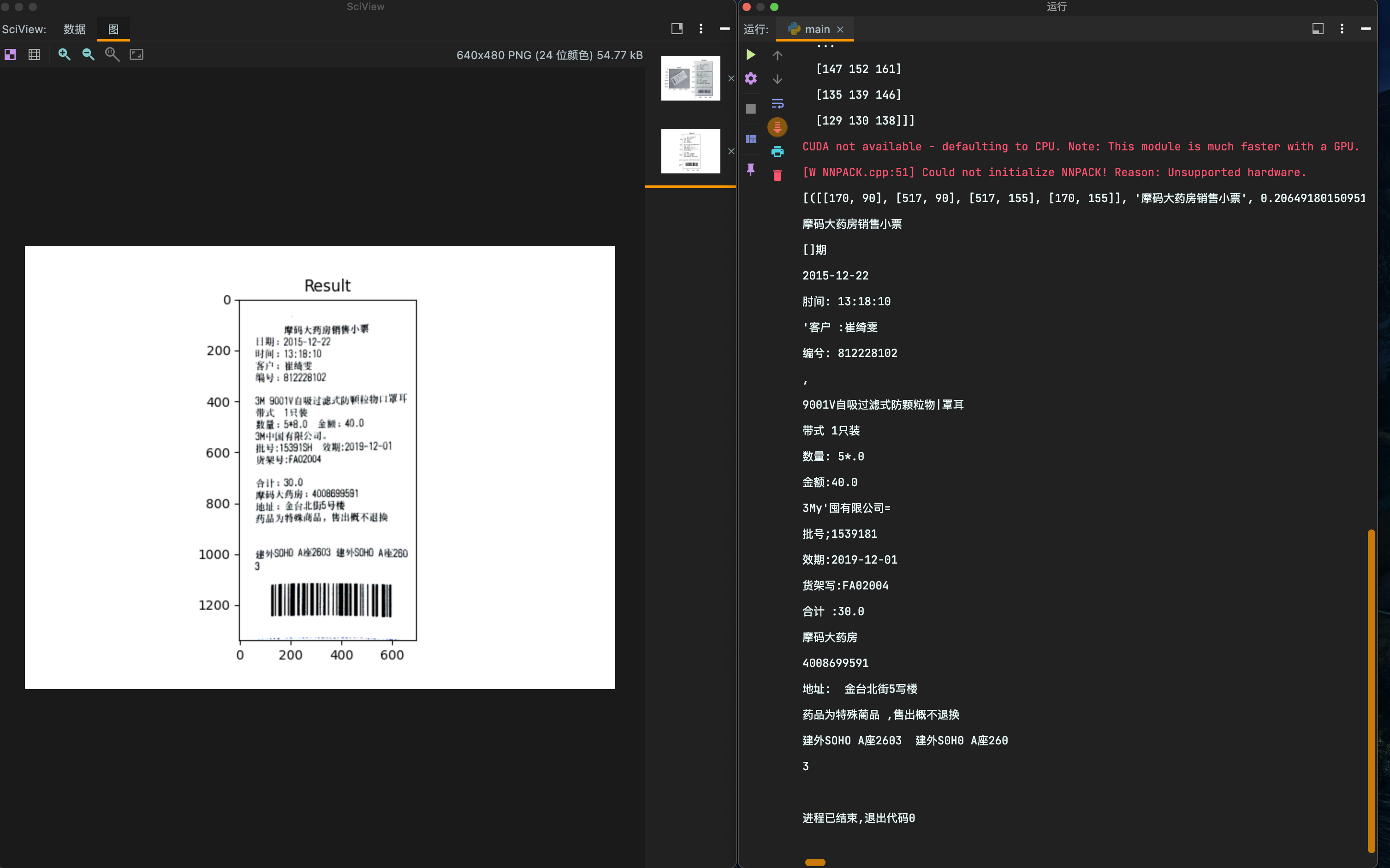Zoom out of the image
This screenshot has width=1390, height=868.
click(88, 54)
